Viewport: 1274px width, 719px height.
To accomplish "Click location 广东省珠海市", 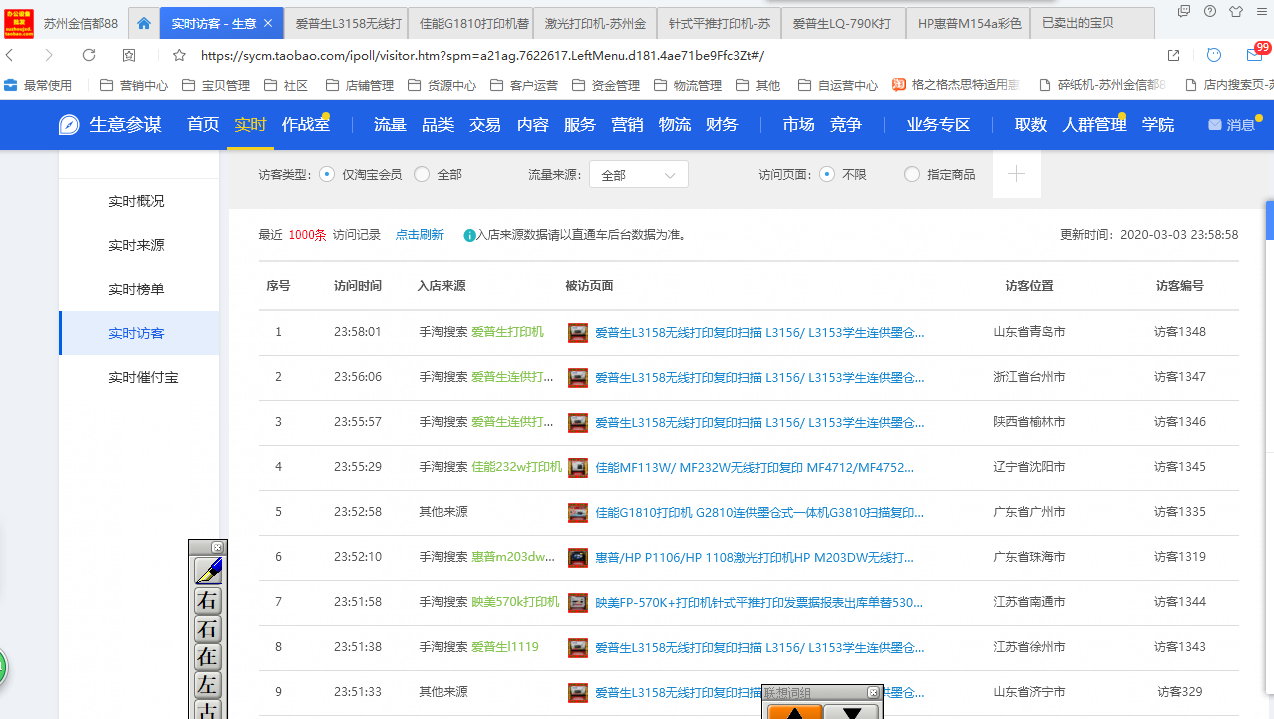I will (1029, 557).
